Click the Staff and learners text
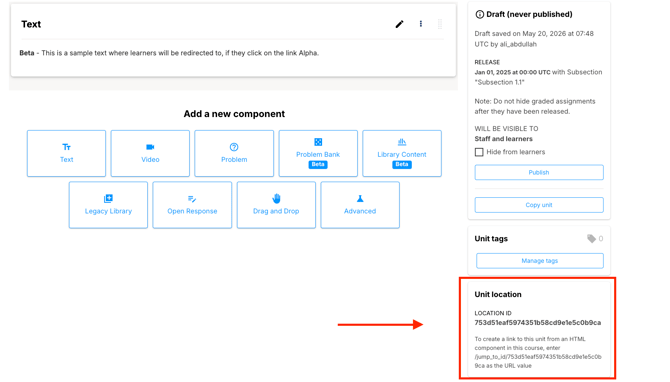Screen dimensions: 670x382 coord(503,139)
